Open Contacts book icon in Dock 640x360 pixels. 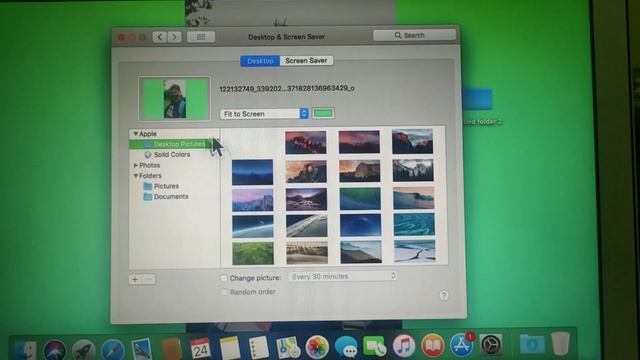(x=171, y=348)
